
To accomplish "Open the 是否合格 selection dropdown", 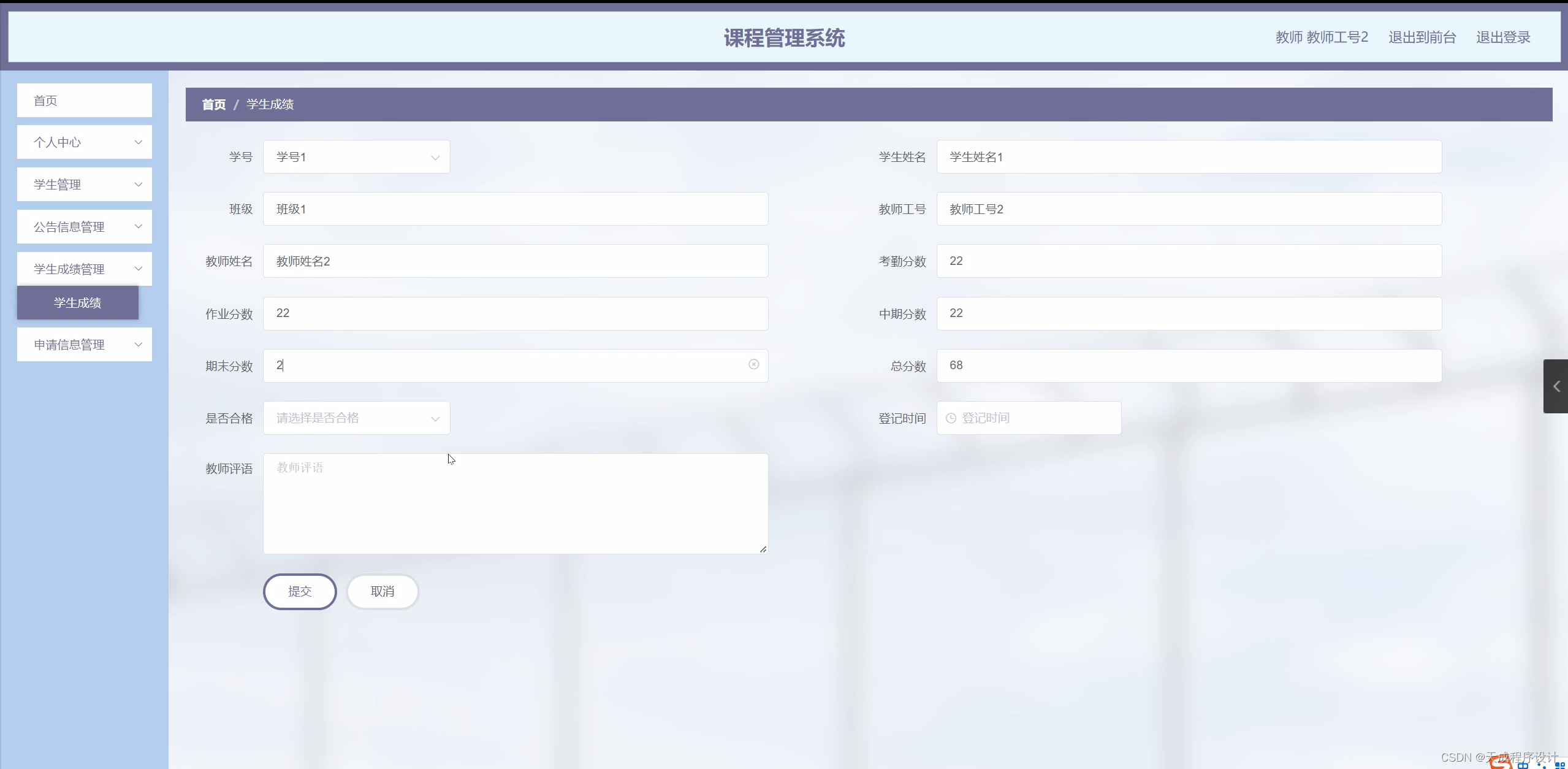I will (356, 418).
